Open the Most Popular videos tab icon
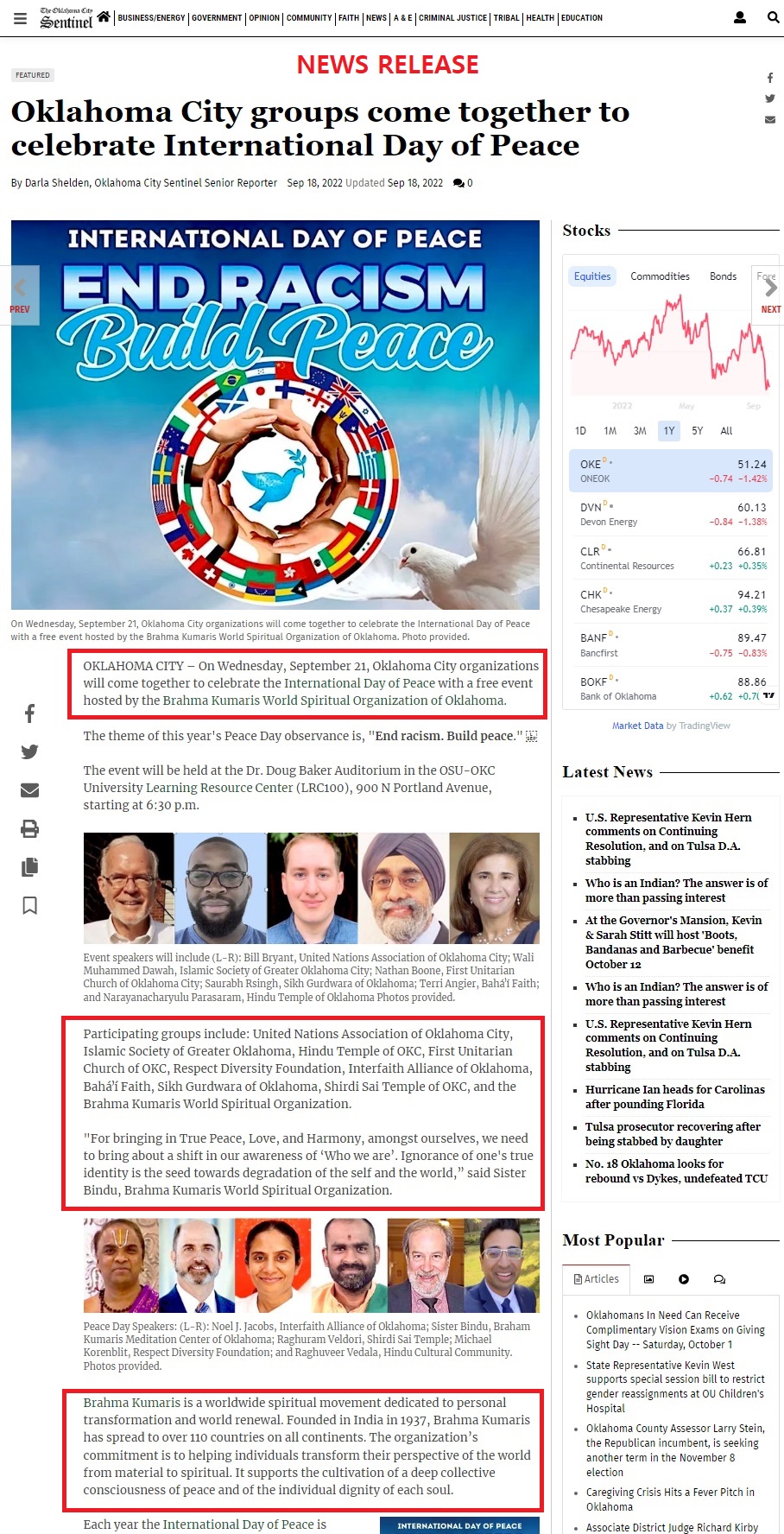The height and width of the screenshot is (1534, 784). coord(684,1279)
